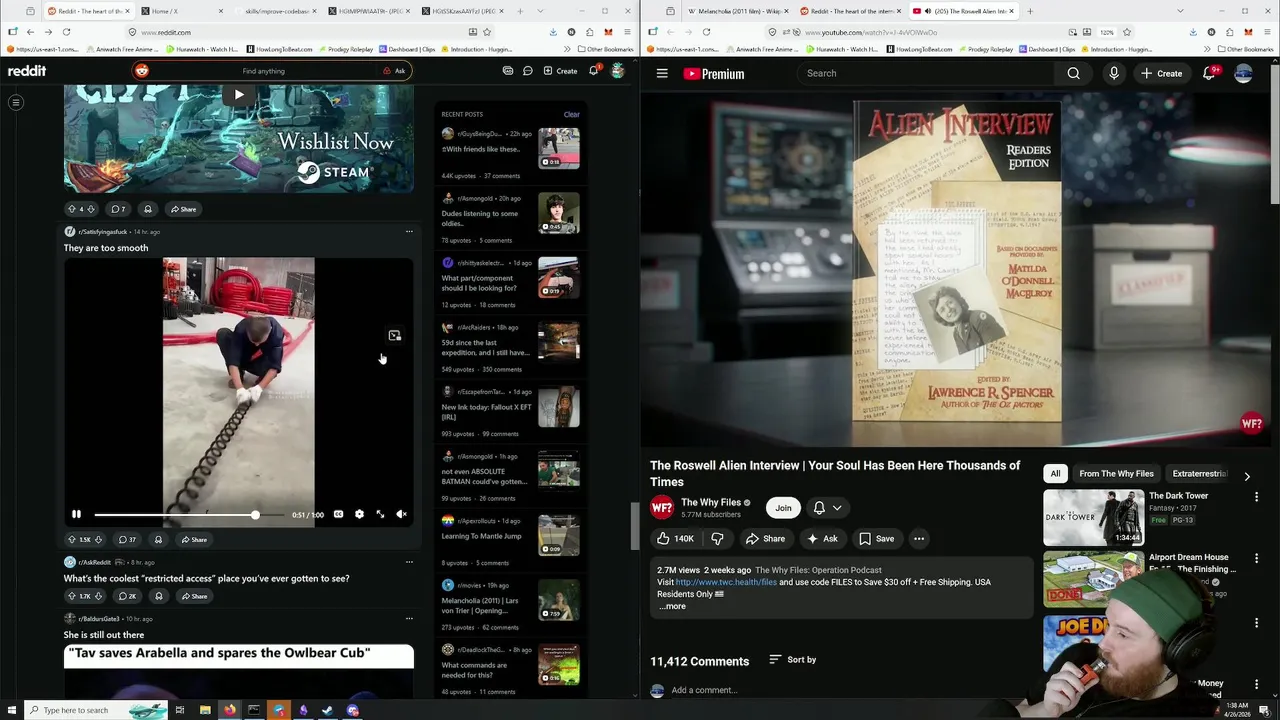Pause the Reddit video with the pause button
This screenshot has width=1280, height=720.
click(x=76, y=514)
